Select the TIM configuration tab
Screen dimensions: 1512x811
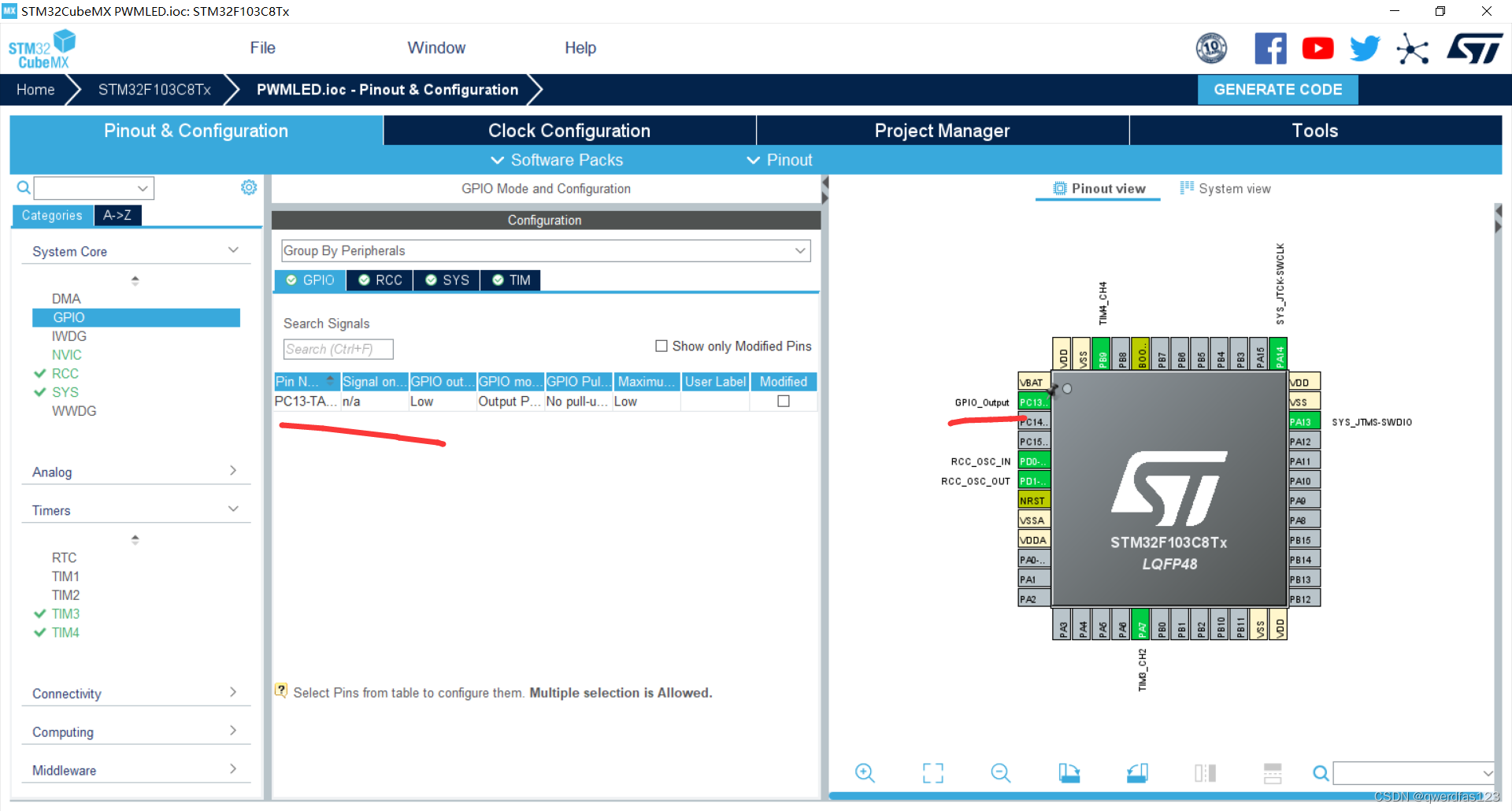[x=511, y=280]
